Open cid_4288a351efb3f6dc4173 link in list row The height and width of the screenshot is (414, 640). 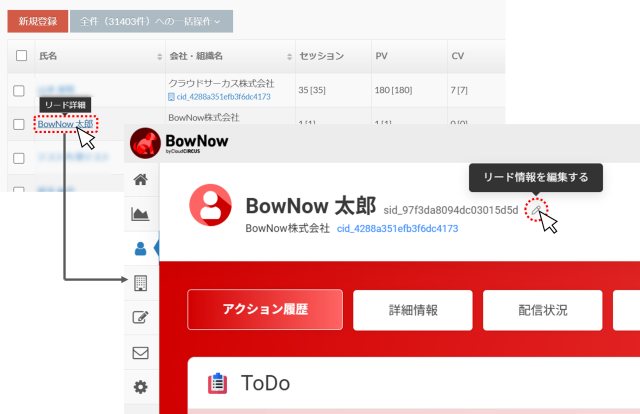[x=223, y=97]
